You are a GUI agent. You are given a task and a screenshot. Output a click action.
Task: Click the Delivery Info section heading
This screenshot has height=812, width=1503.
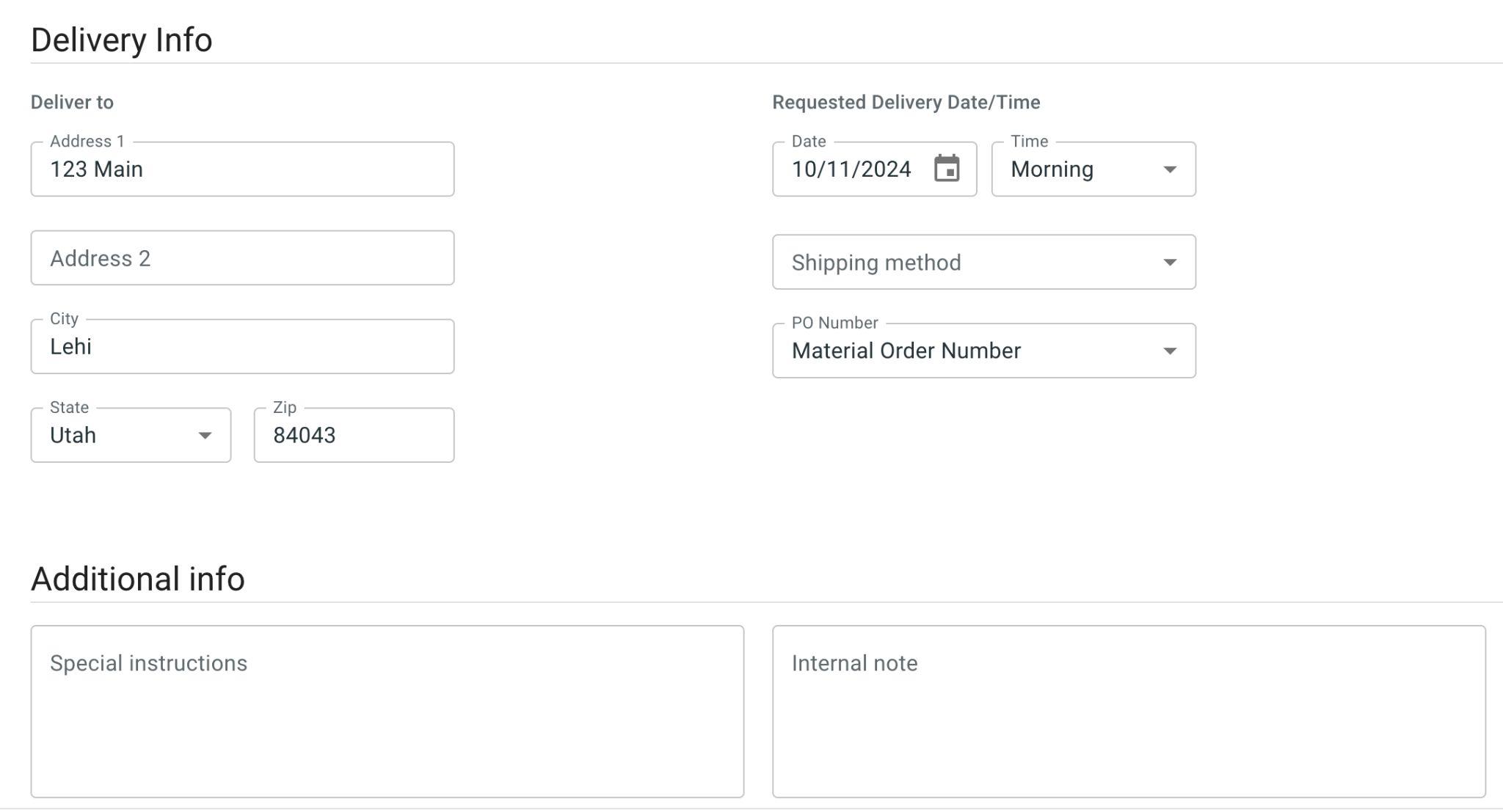pyautogui.click(x=122, y=40)
